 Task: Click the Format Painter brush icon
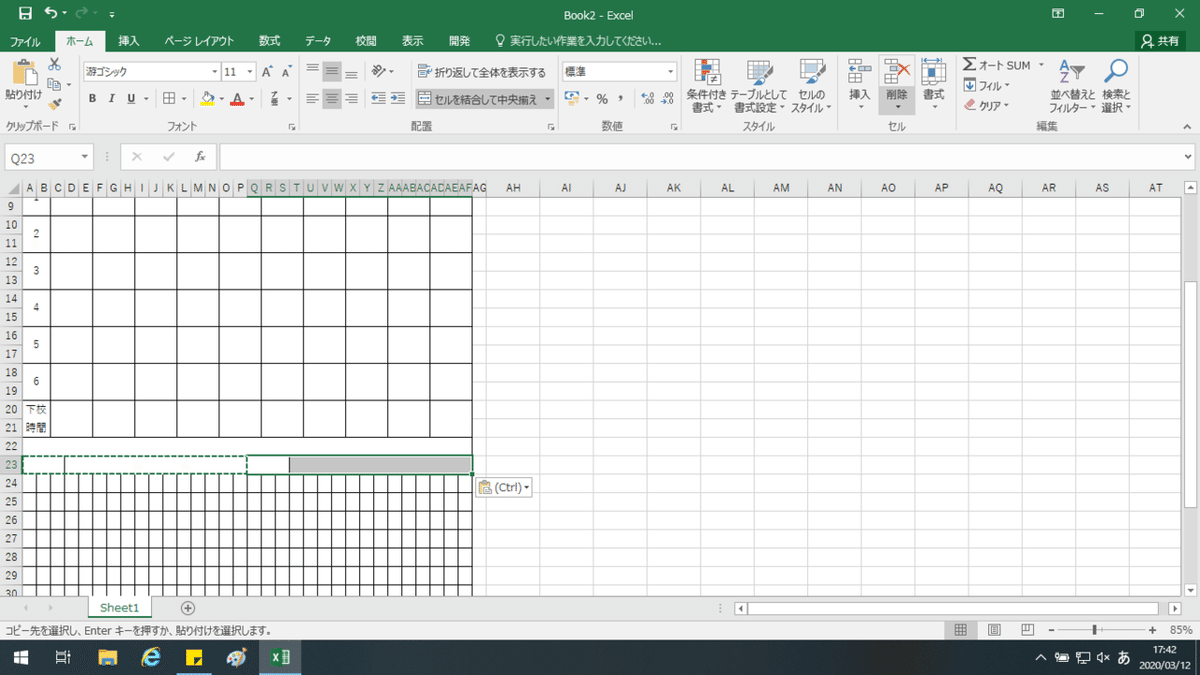click(x=54, y=102)
